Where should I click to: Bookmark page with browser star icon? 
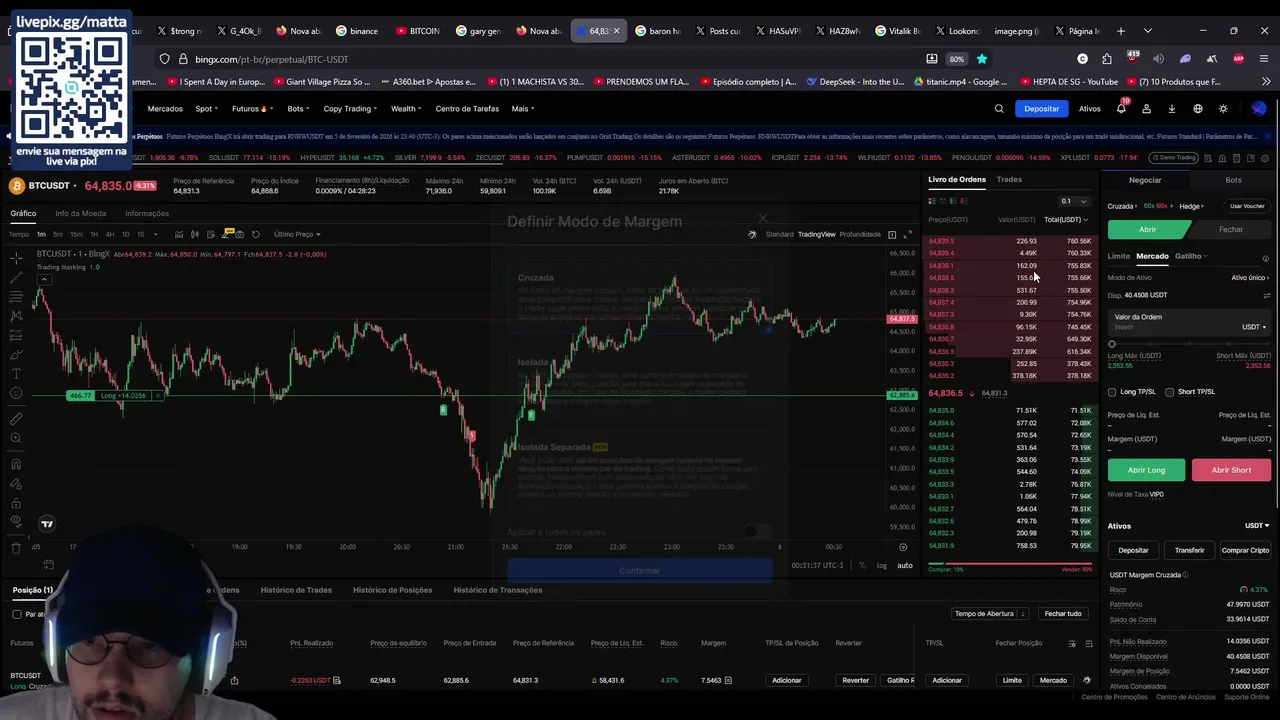pyautogui.click(x=982, y=59)
